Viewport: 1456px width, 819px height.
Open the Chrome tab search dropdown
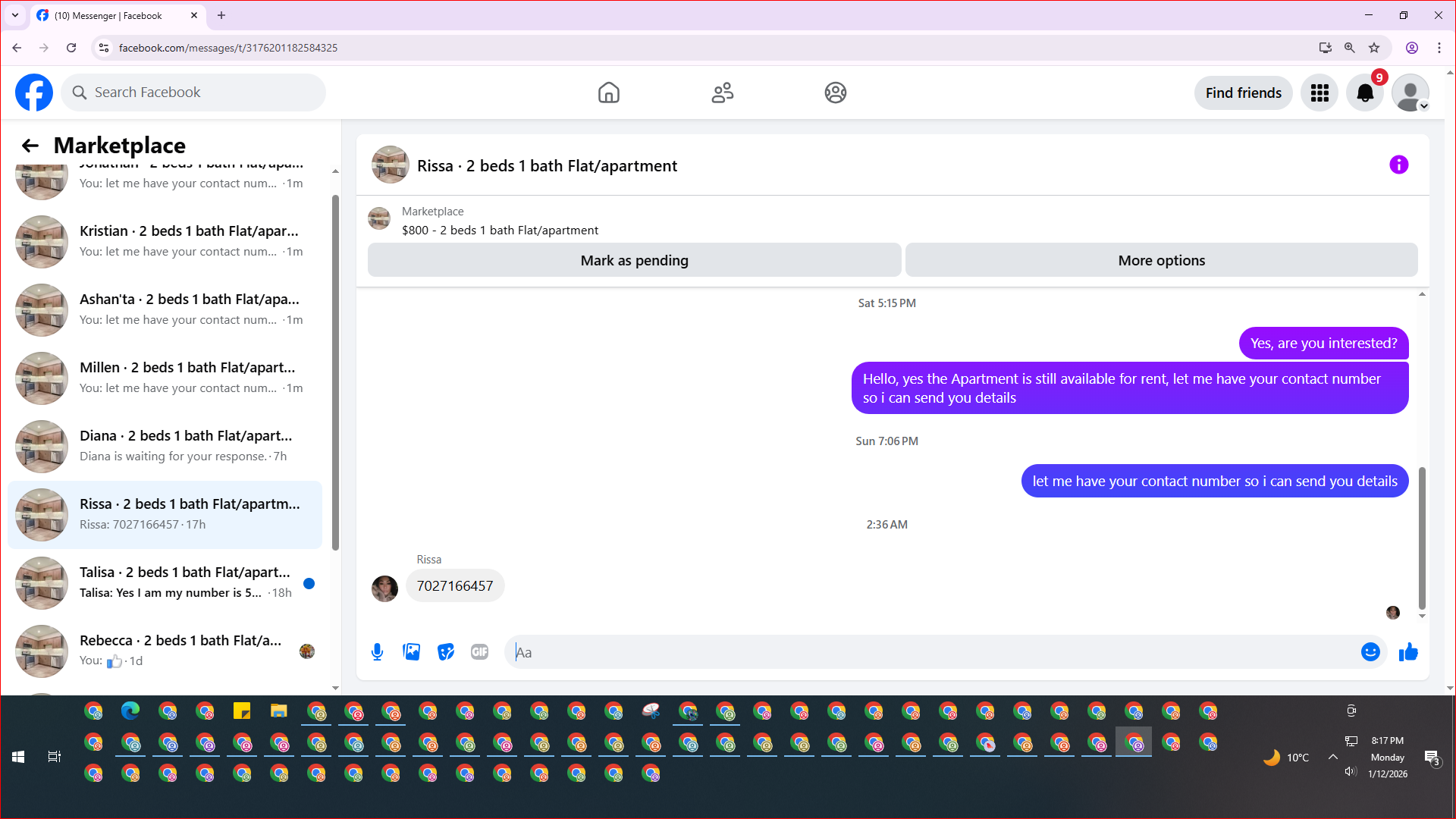coord(15,15)
